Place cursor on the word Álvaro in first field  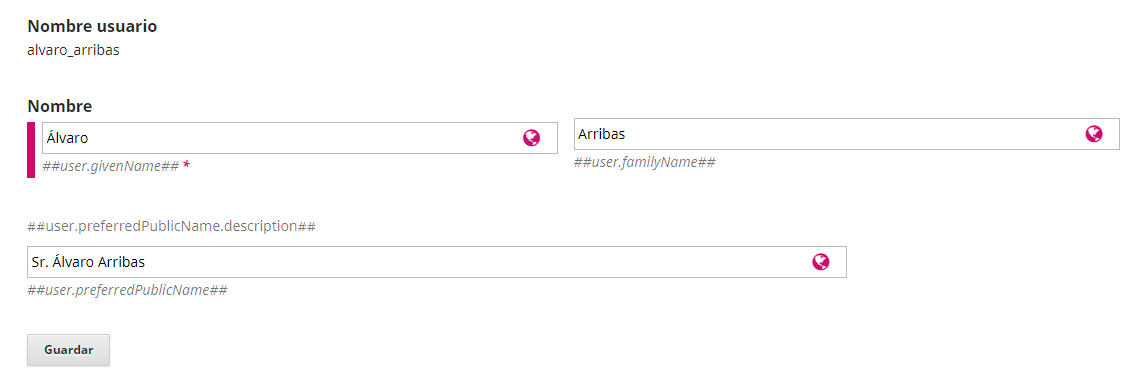coord(67,137)
